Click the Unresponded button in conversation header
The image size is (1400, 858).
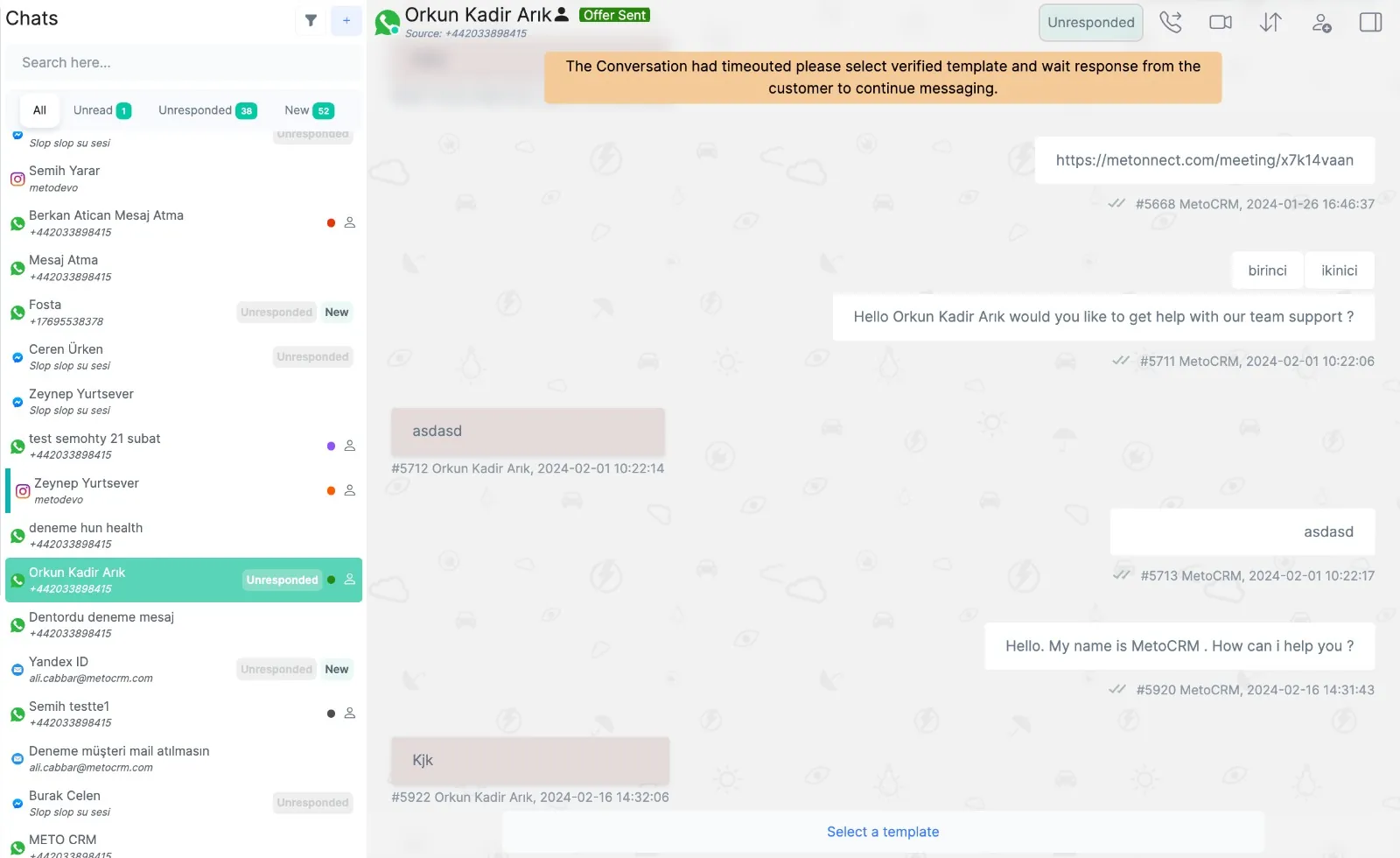(x=1091, y=23)
